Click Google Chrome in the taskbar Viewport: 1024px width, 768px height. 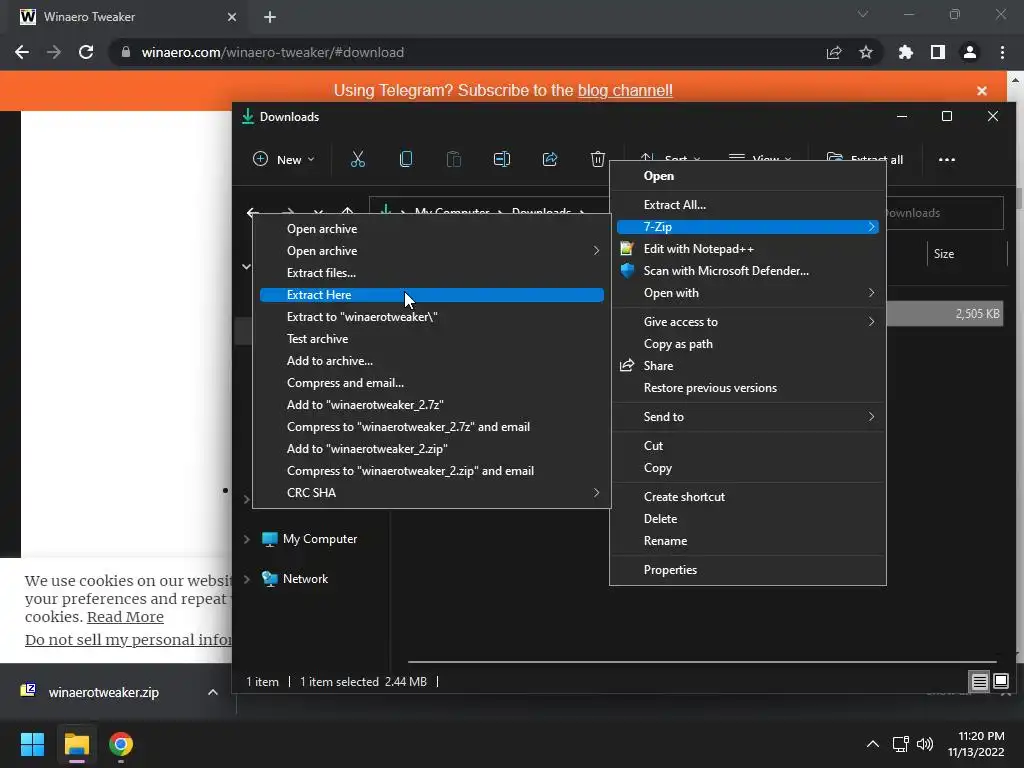coord(121,744)
